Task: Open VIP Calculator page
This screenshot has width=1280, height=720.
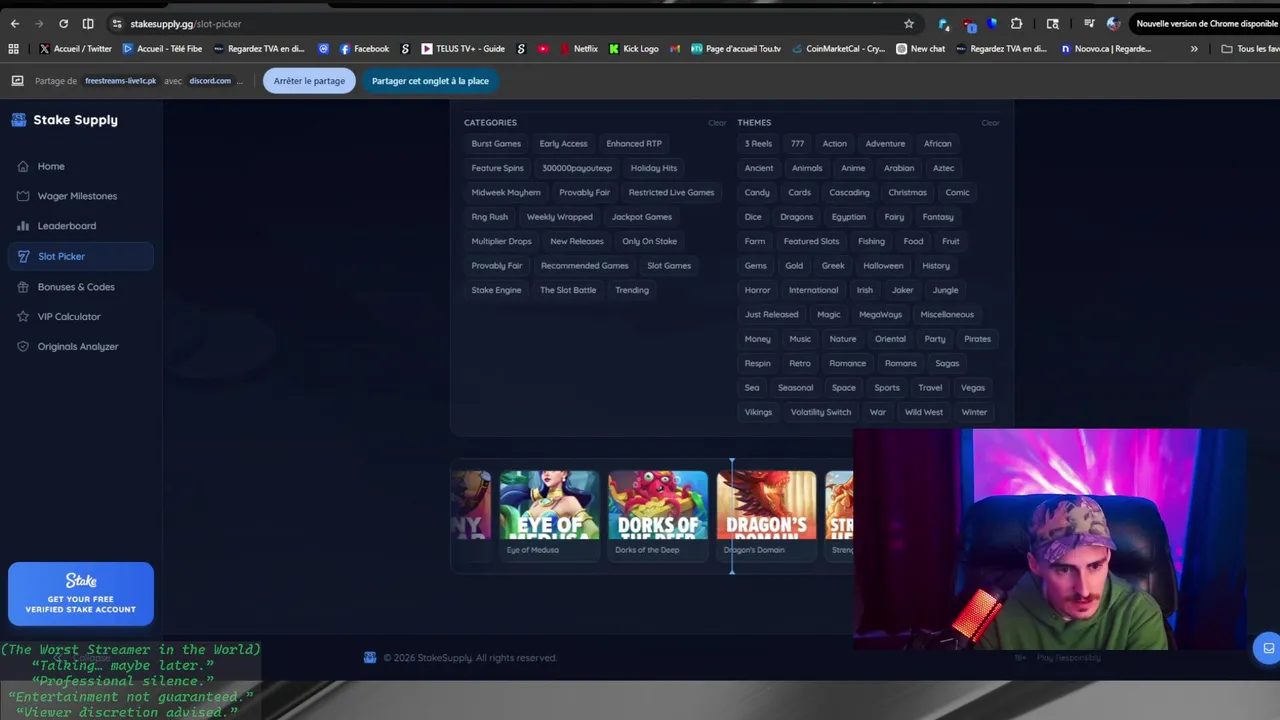Action: point(69,316)
